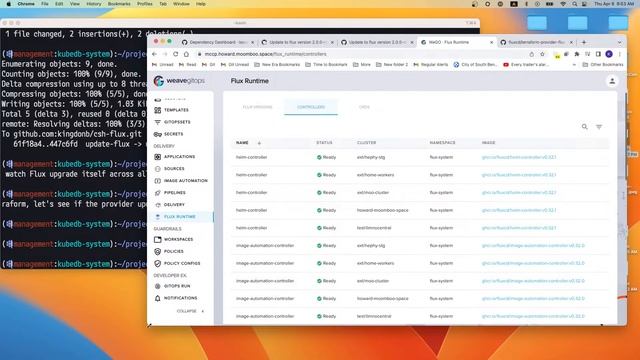This screenshot has height=360, width=640.
Task: Open the table filter icon
Action: [599, 127]
